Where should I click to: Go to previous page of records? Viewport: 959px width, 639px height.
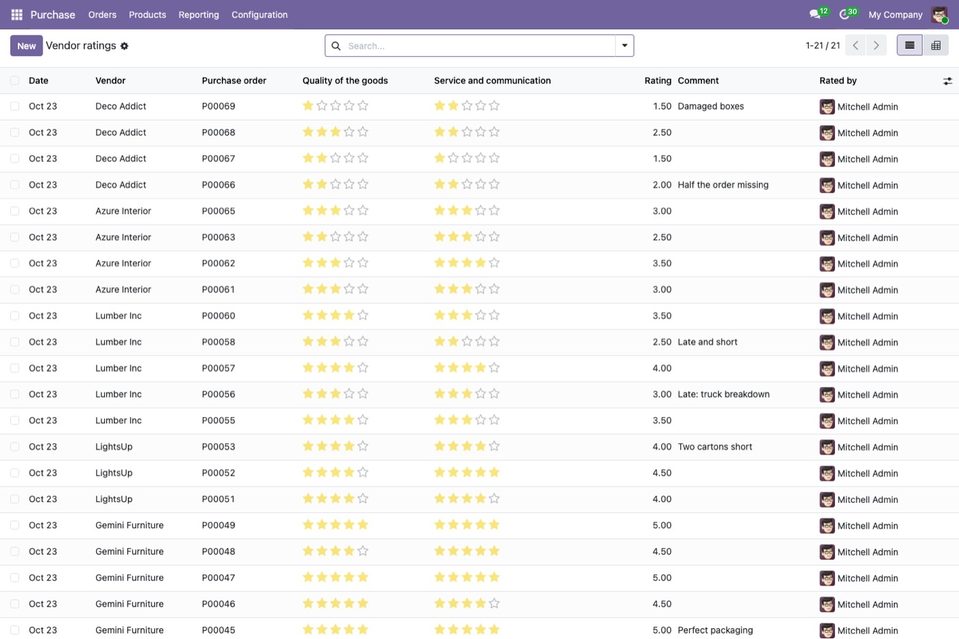coord(856,45)
